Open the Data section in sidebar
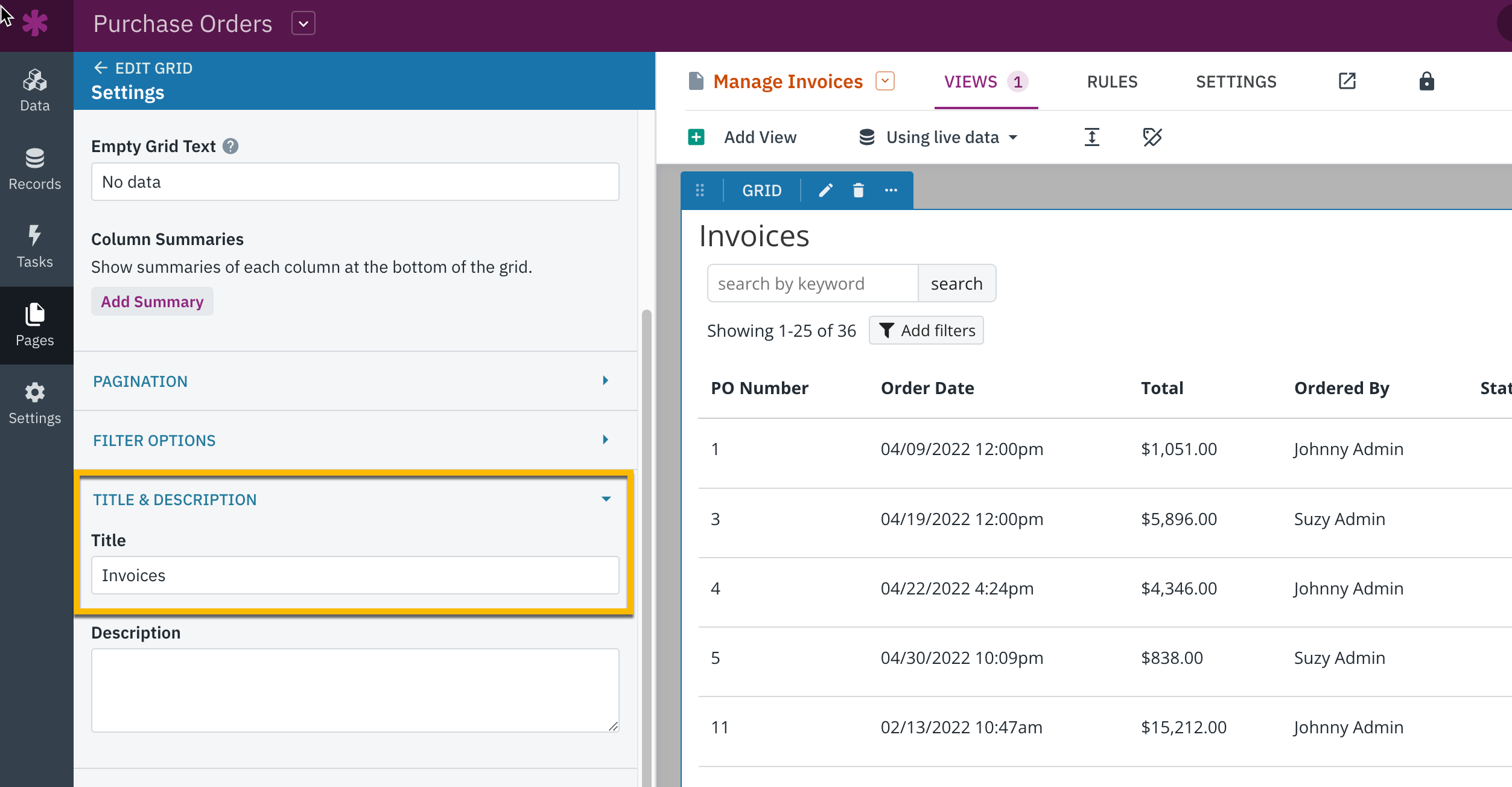1512x787 pixels. pyautogui.click(x=35, y=91)
